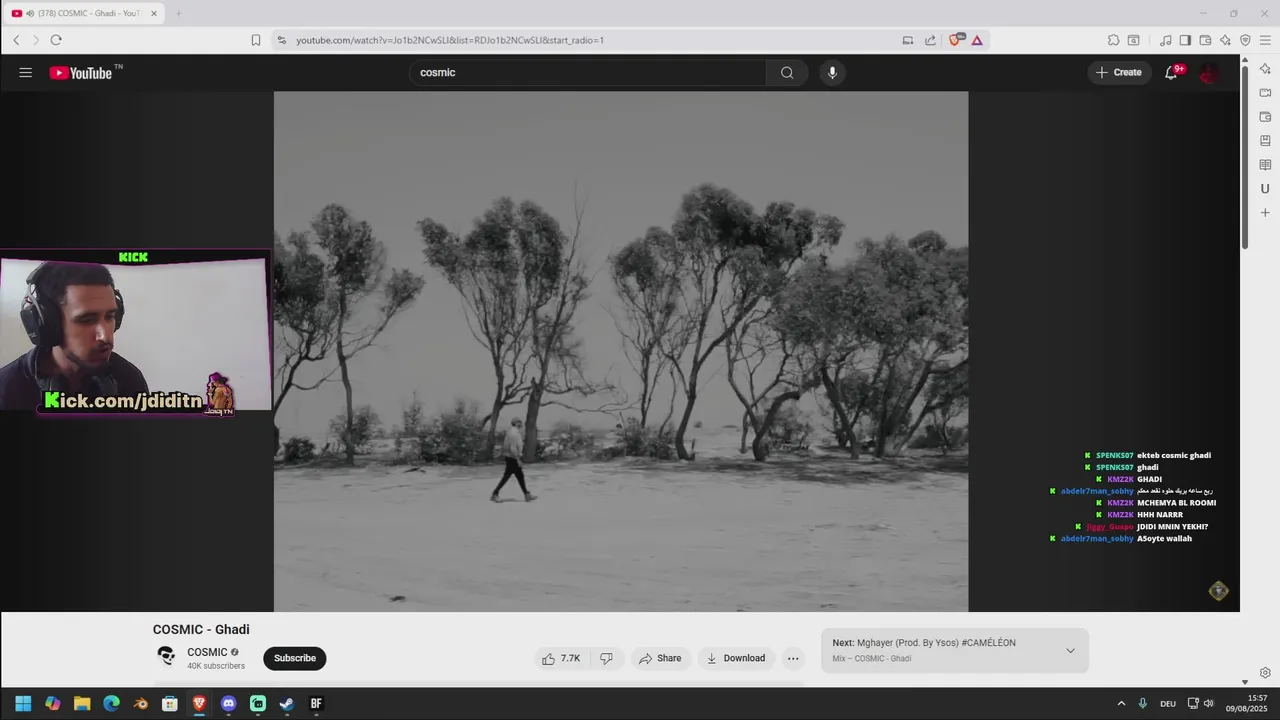The image size is (1280, 720).
Task: Share this page via the address bar share icon
Action: point(930,40)
